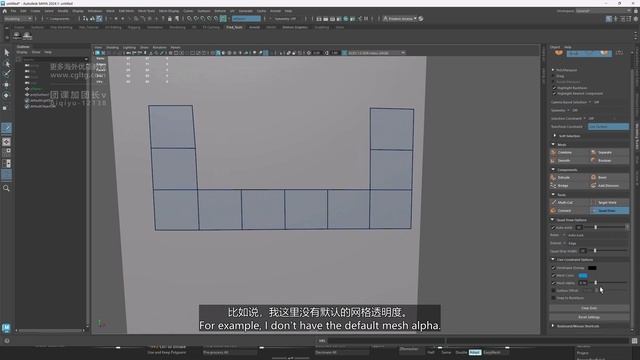Open the Modeling menu set dropdown
Screen dimensions: 640x360
tap(18, 19)
